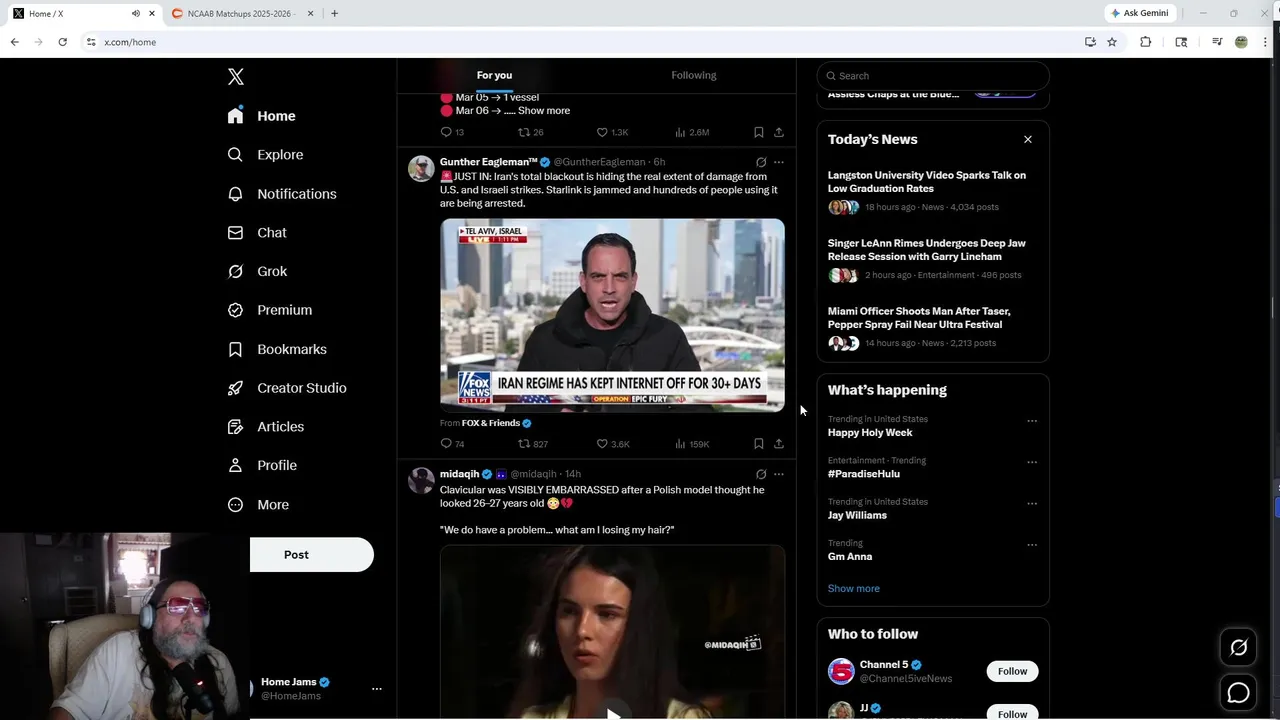1280x720 pixels.
Task: Bookmark the top post with 2.6M views
Action: tap(759, 132)
